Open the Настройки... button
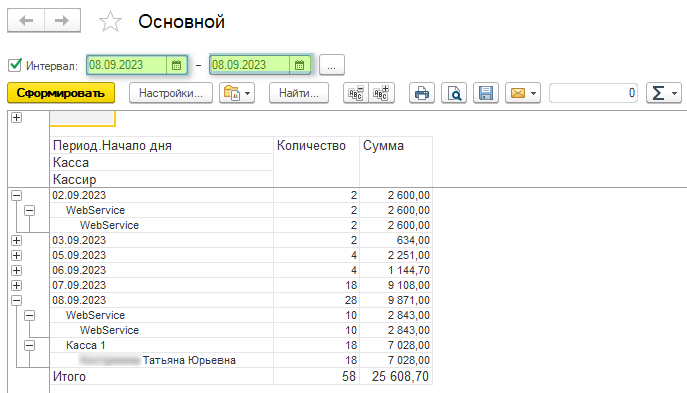Screen dimensions: 687x393 point(171,93)
